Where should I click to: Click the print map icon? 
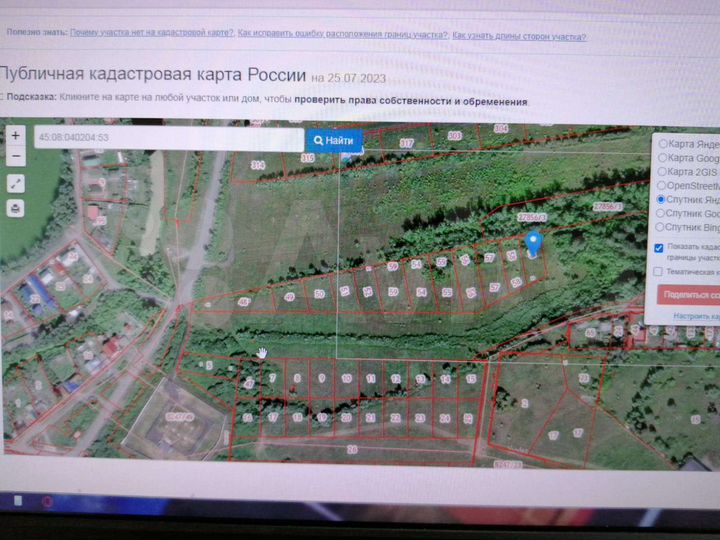click(16, 208)
